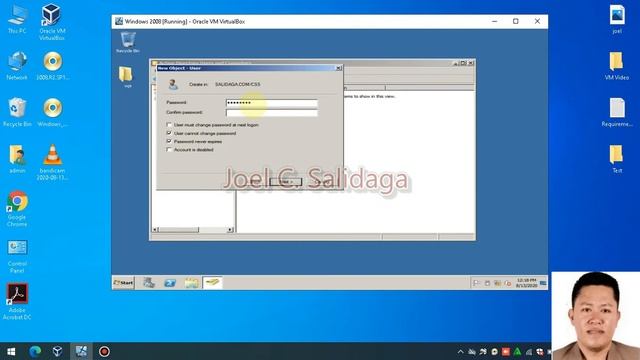
Task: Open host desktop Recycle Bin
Action: [17, 112]
